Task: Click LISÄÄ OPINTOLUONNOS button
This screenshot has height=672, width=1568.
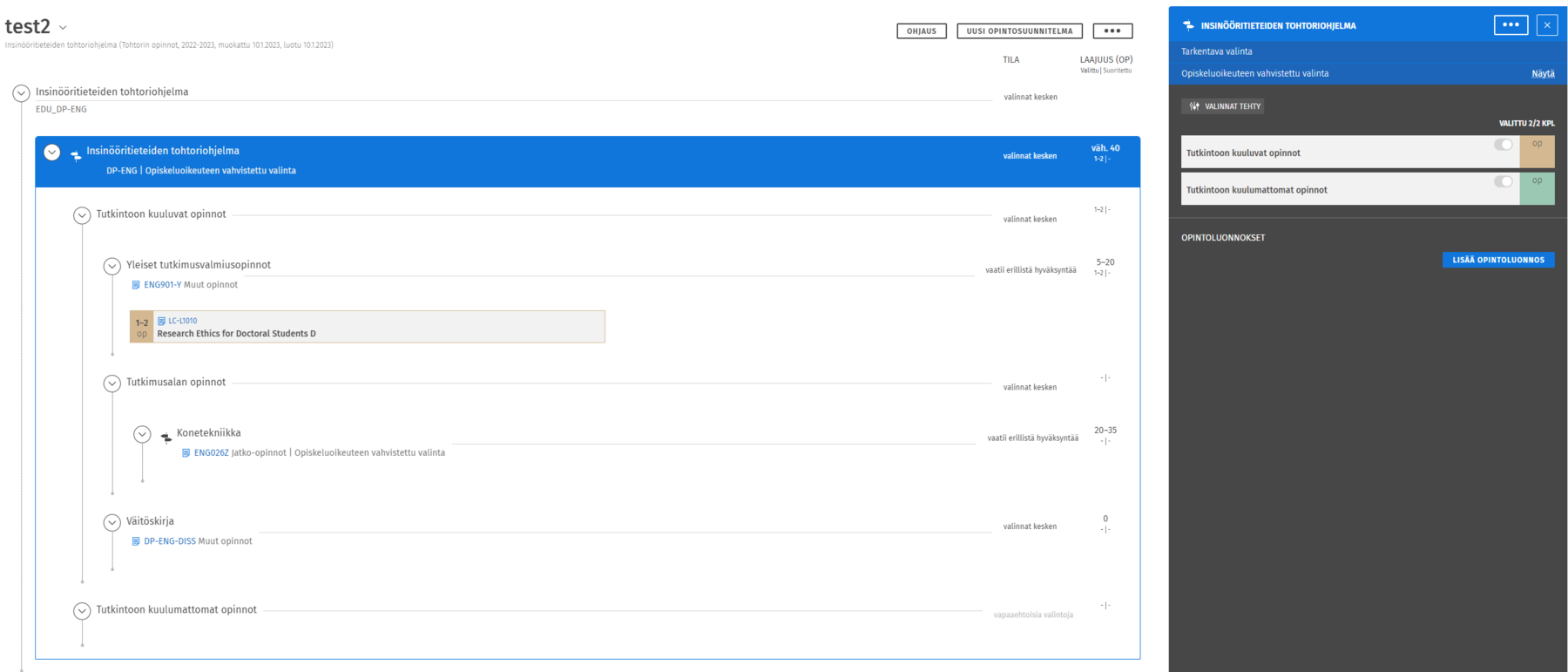Action: pos(1498,260)
